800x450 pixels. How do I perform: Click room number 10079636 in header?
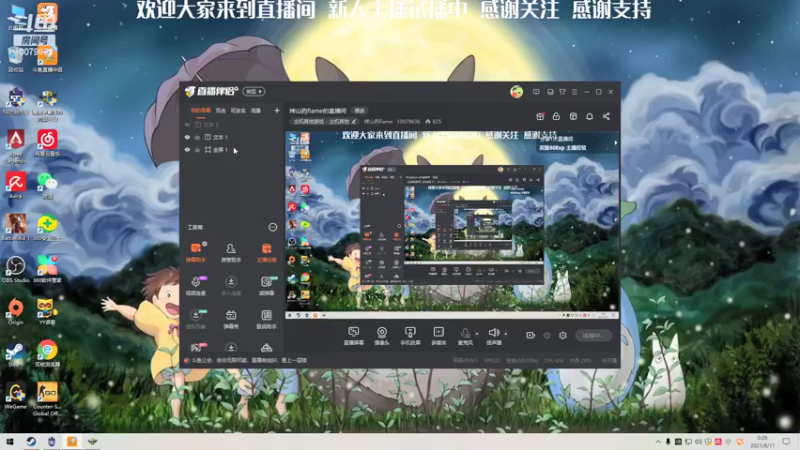[x=408, y=121]
